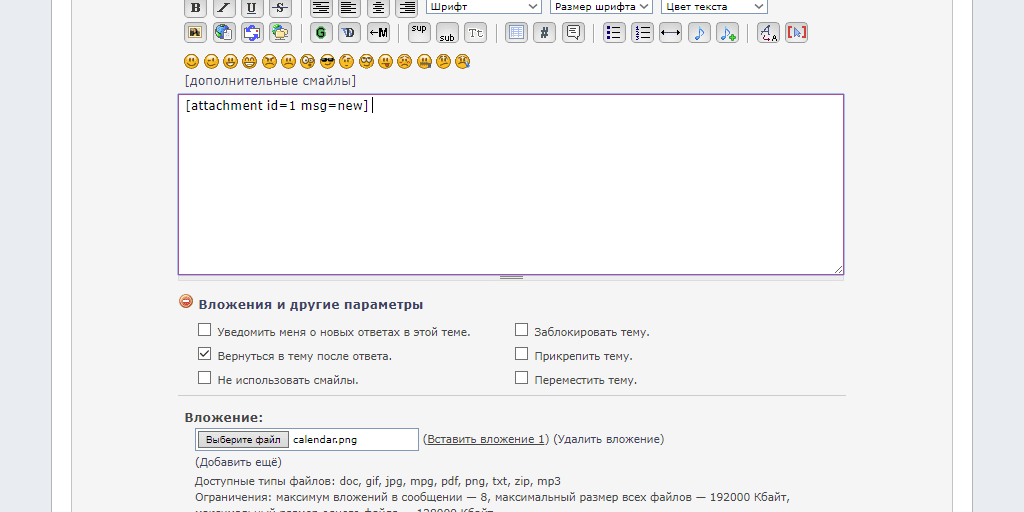
Task: Click the subscript button
Action: tap(447, 33)
